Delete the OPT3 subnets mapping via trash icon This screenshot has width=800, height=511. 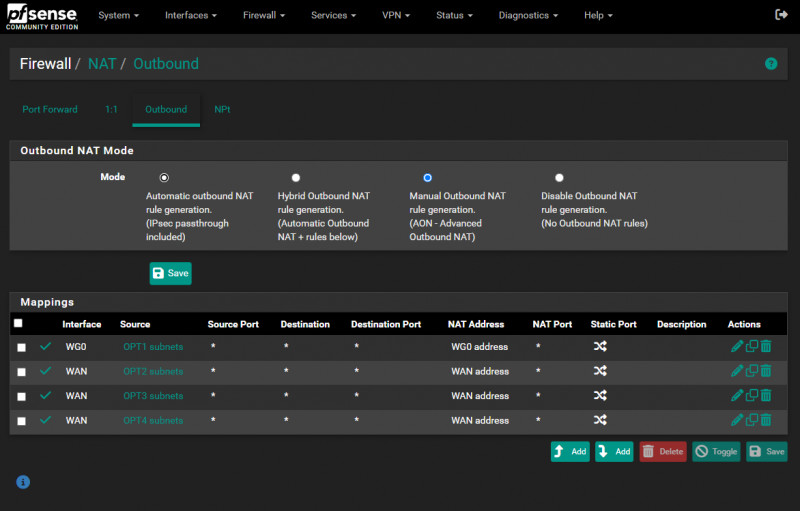(766, 395)
